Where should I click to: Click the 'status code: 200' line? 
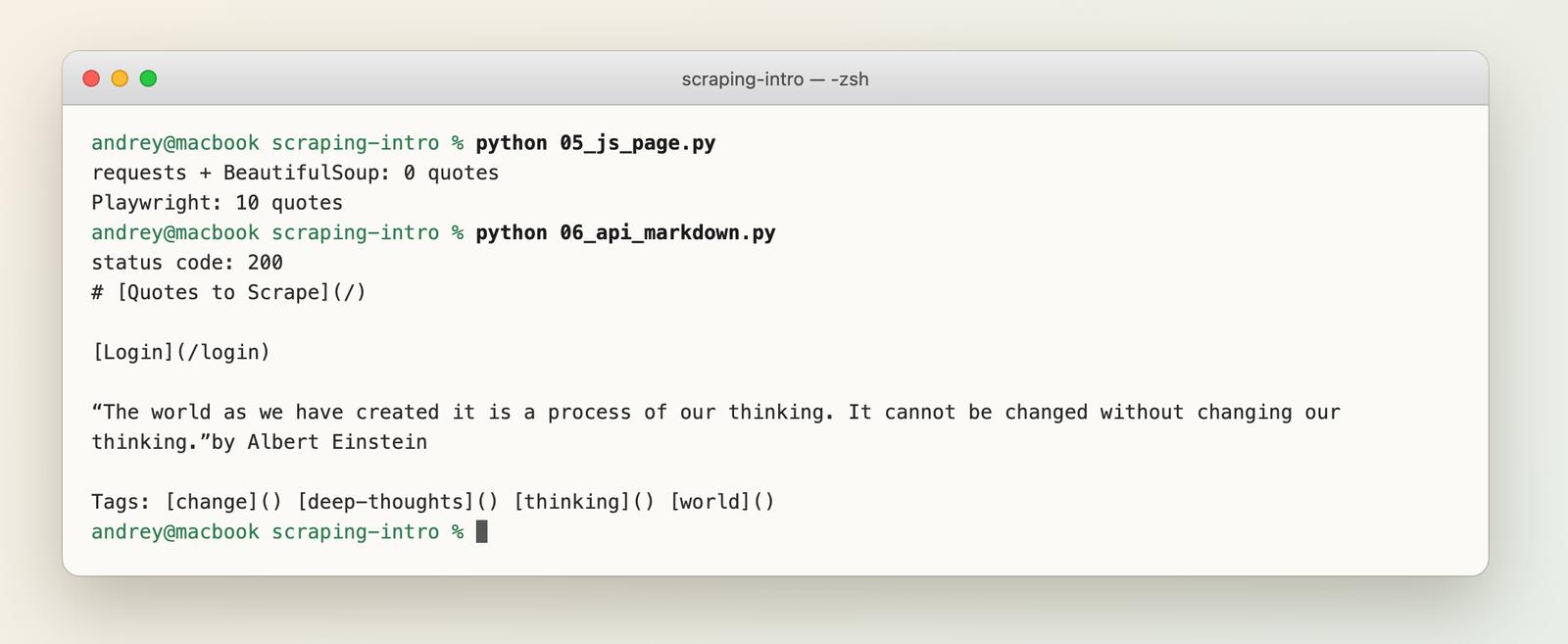187,263
